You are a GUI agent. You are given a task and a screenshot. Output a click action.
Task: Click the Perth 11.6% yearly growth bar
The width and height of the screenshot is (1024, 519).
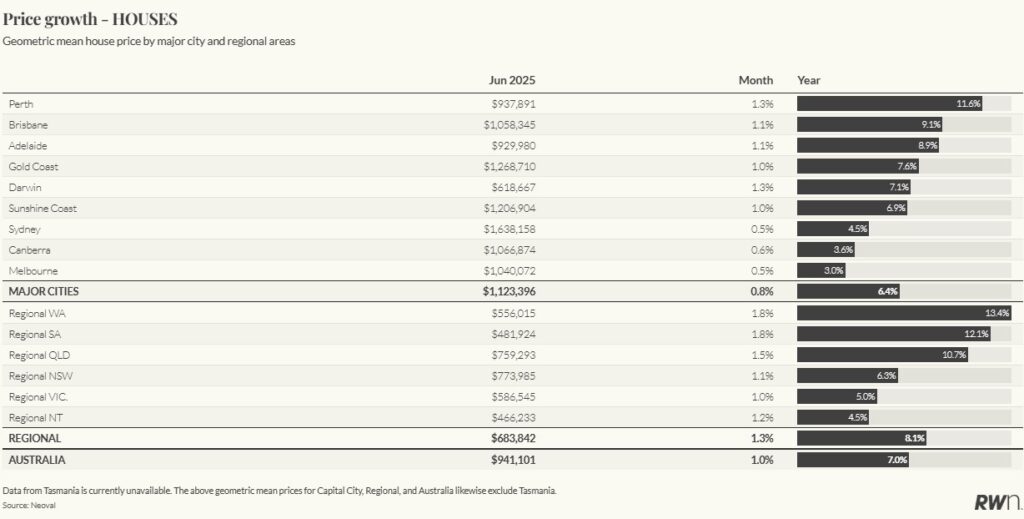coord(890,104)
